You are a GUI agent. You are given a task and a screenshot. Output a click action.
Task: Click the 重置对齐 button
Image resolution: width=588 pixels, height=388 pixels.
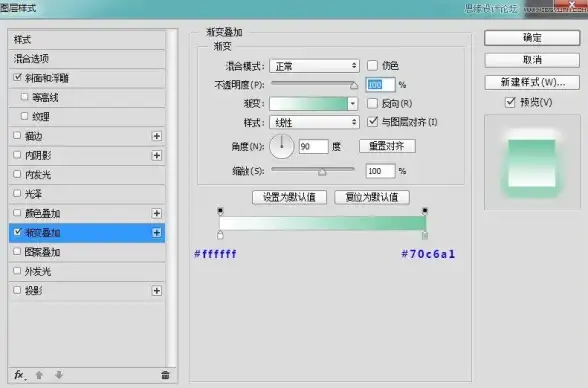click(x=387, y=146)
